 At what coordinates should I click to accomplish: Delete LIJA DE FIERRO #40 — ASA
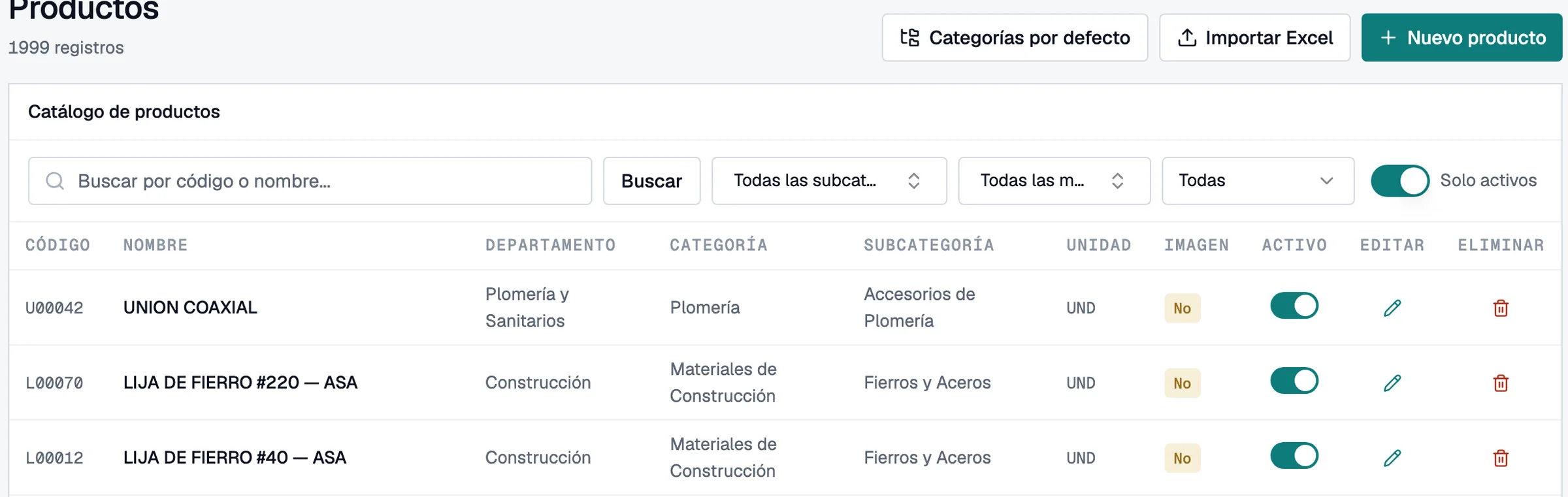coord(1501,458)
